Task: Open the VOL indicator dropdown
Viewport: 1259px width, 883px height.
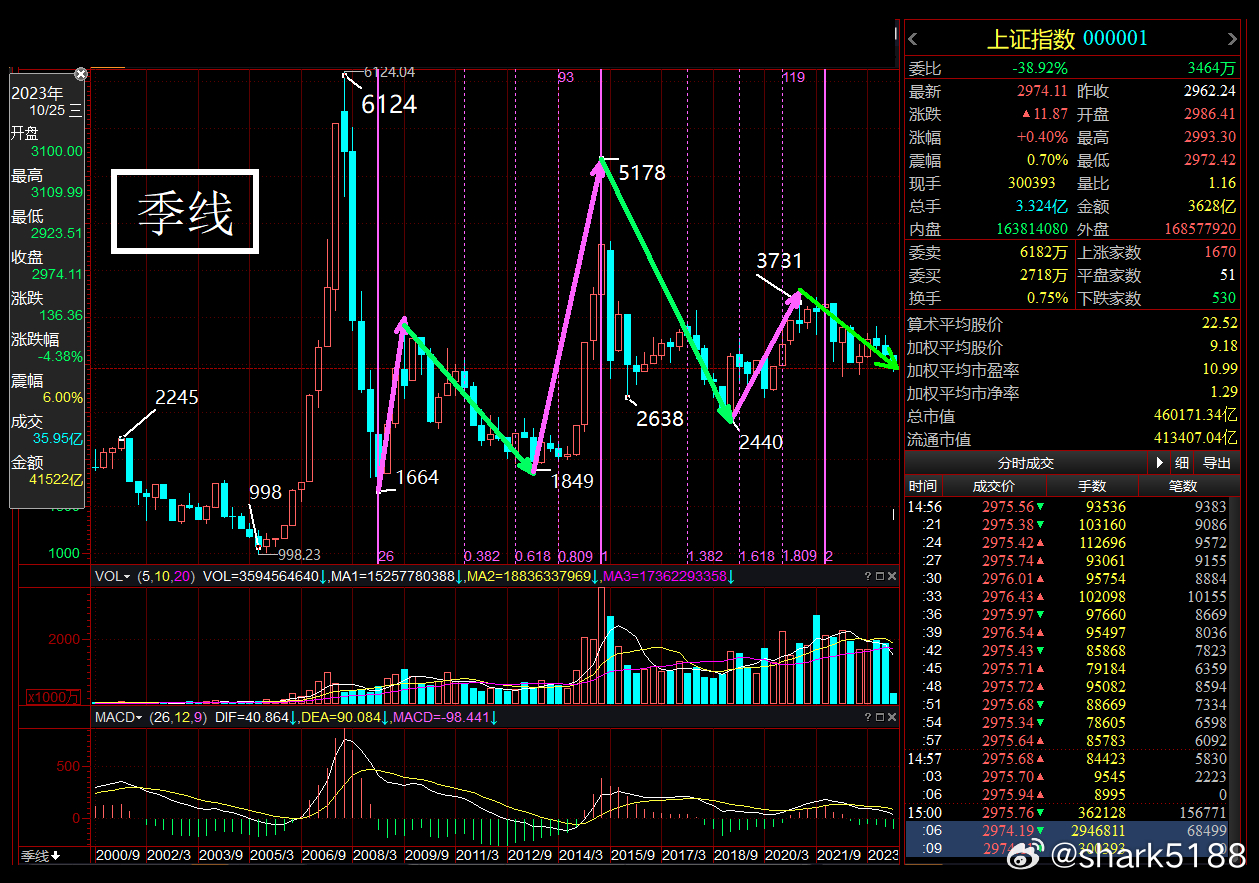Action: pyautogui.click(x=112, y=577)
